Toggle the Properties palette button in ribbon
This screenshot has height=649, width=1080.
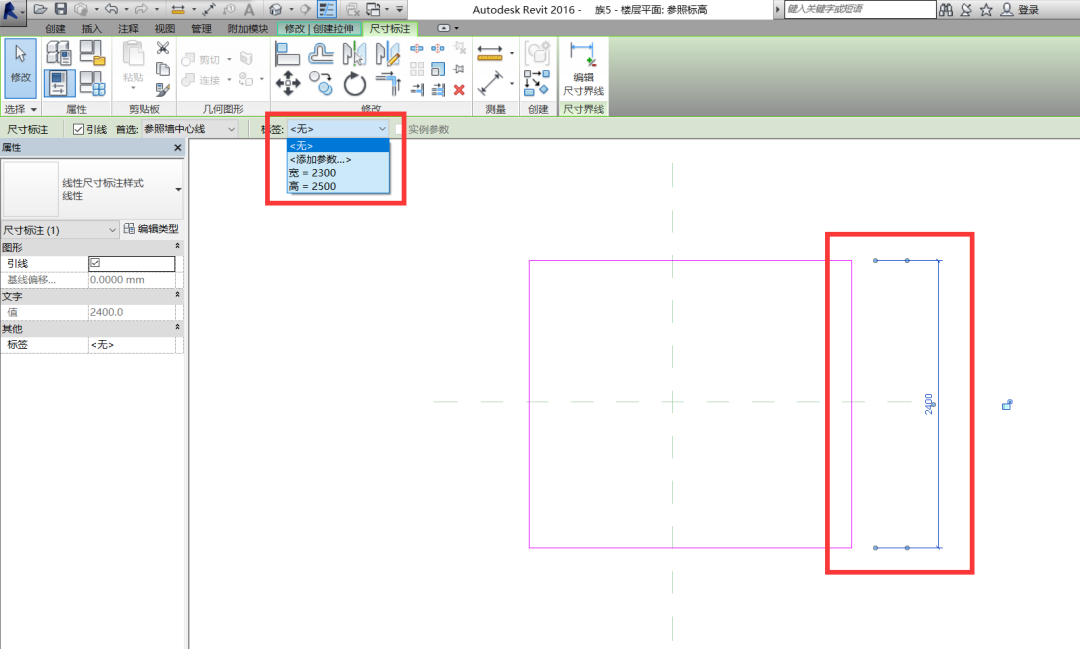click(59, 83)
